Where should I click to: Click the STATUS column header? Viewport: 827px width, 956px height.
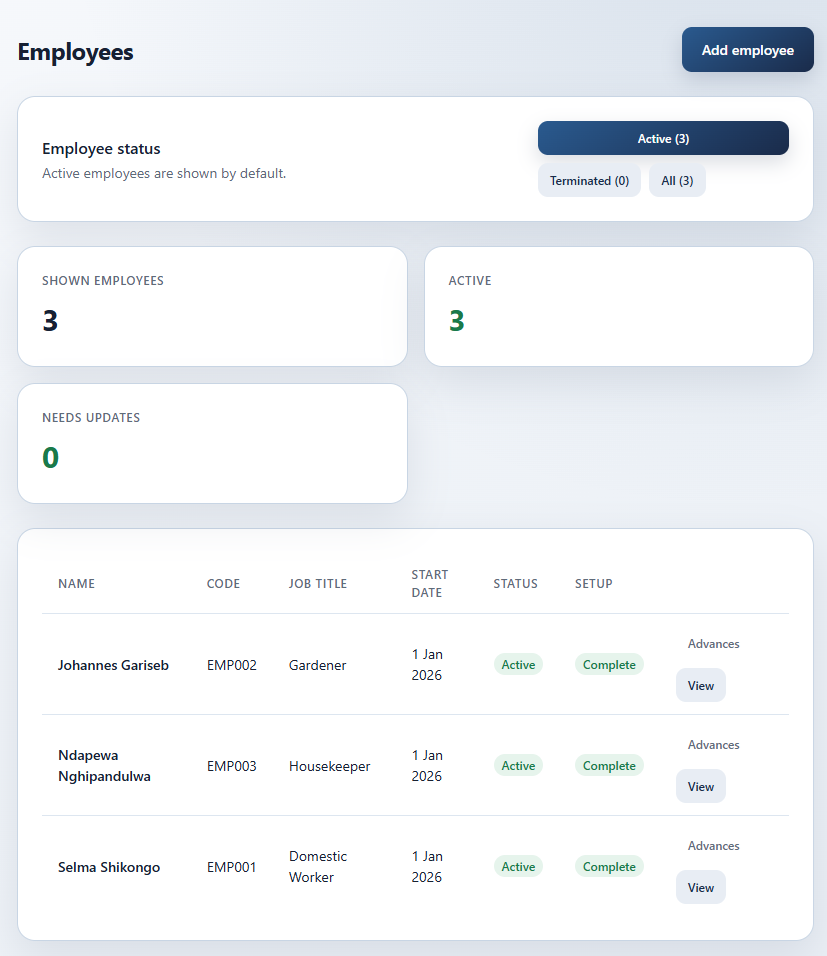pyautogui.click(x=515, y=583)
